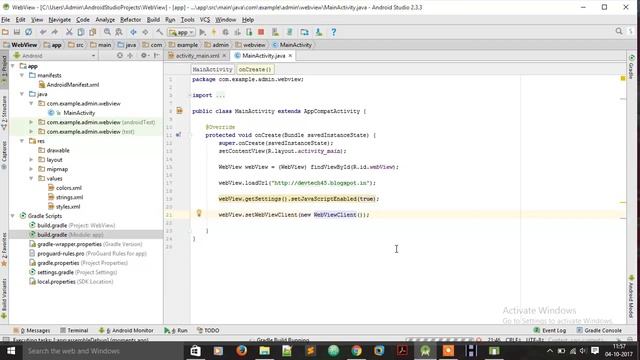Click the Windows taskbar search box
Screen dimensions: 640x360
pos(102,351)
